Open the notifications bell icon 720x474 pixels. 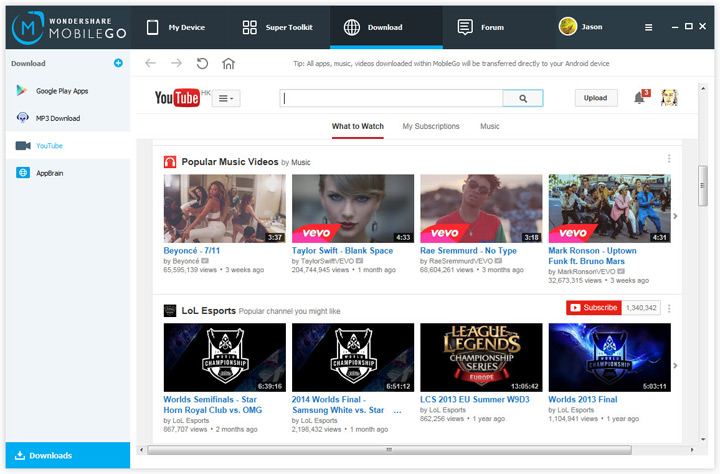click(x=640, y=97)
